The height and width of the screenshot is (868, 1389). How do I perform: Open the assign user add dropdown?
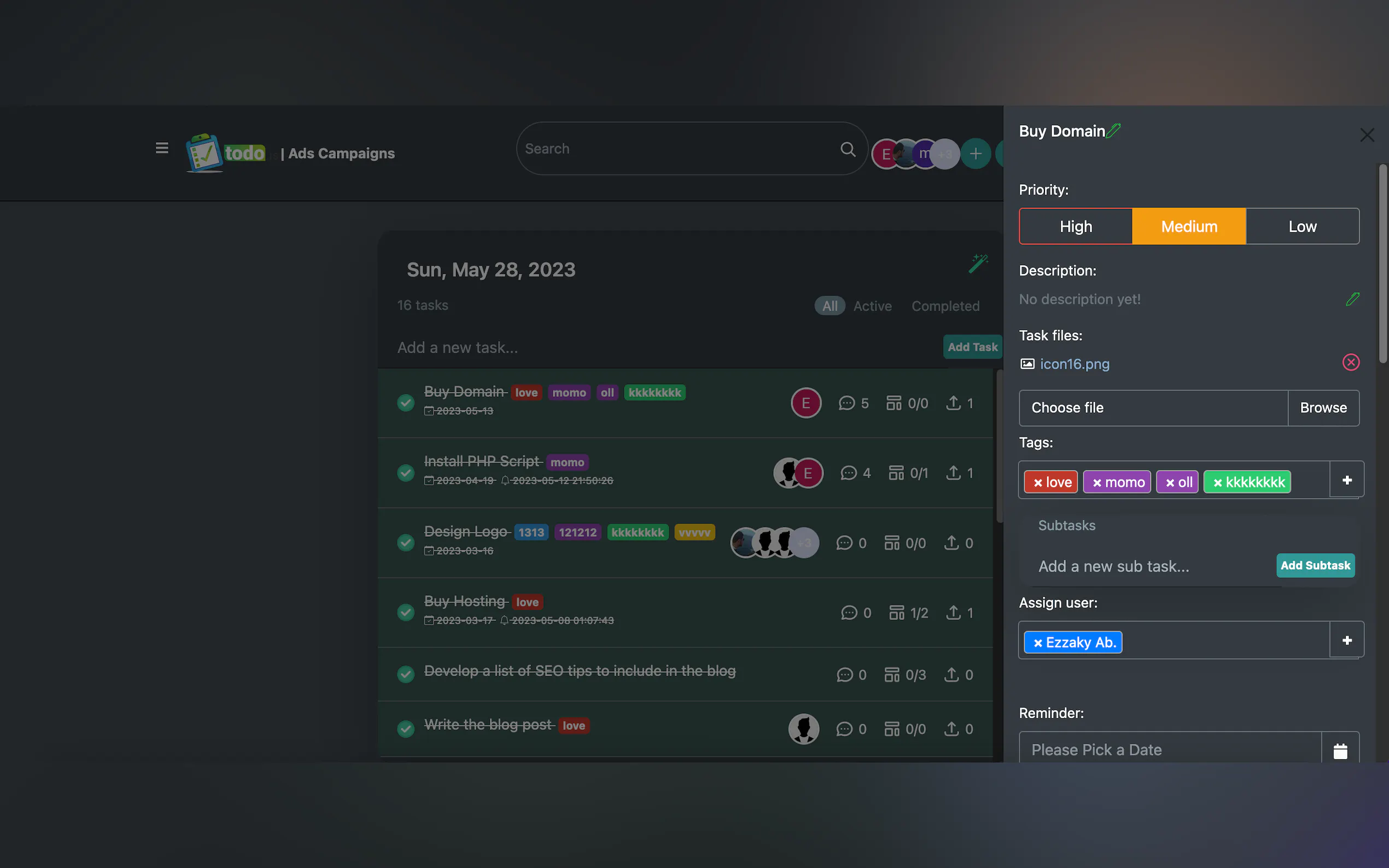click(x=1346, y=640)
